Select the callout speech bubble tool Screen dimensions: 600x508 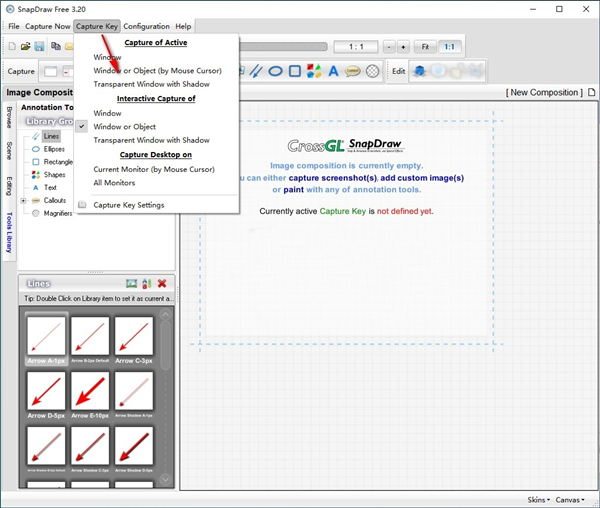click(x=352, y=71)
